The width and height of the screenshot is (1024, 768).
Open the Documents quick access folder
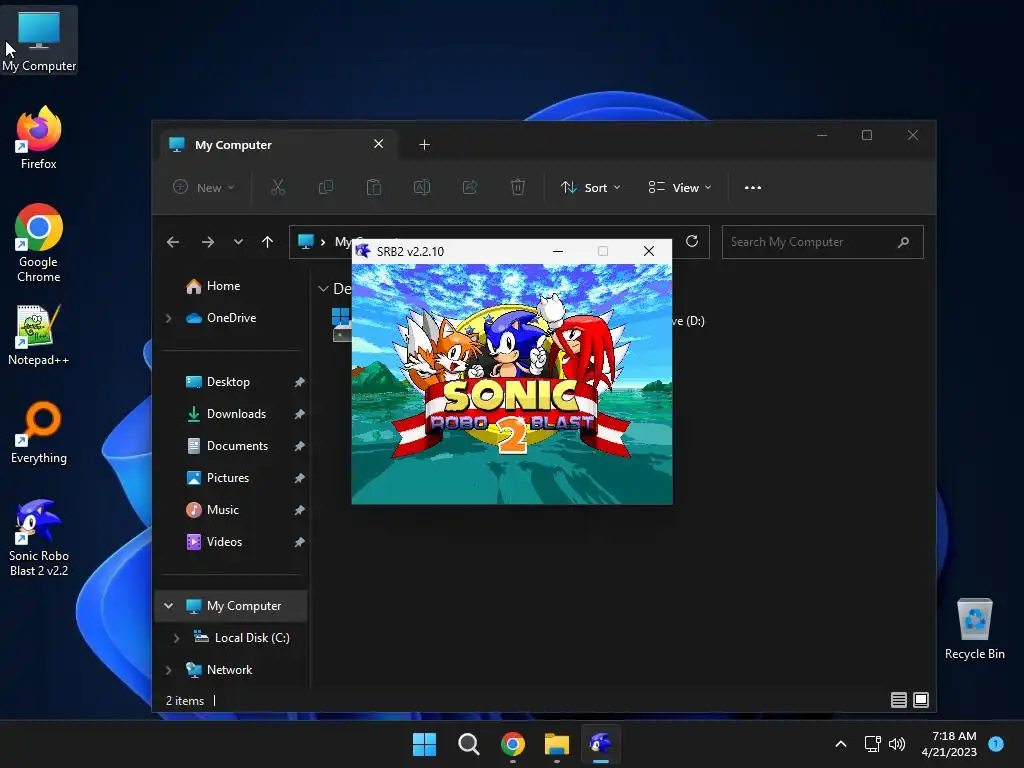tap(227, 446)
